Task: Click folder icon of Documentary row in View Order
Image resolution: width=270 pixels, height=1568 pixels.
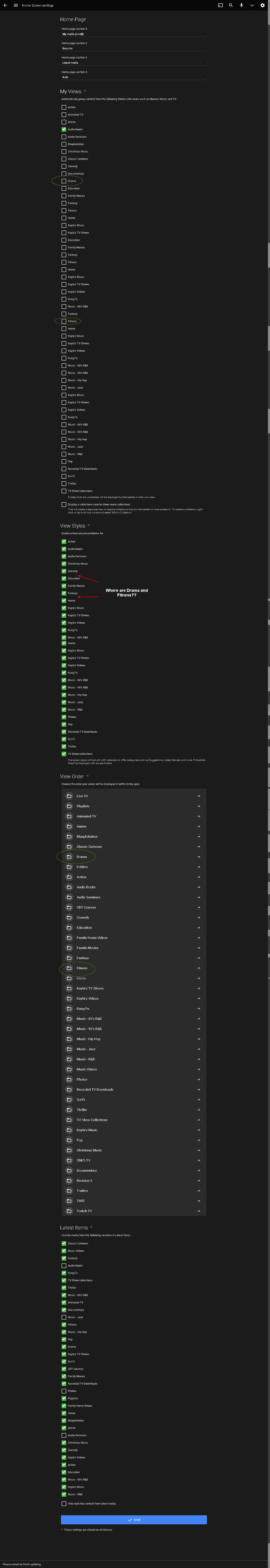Action: 69,1171
